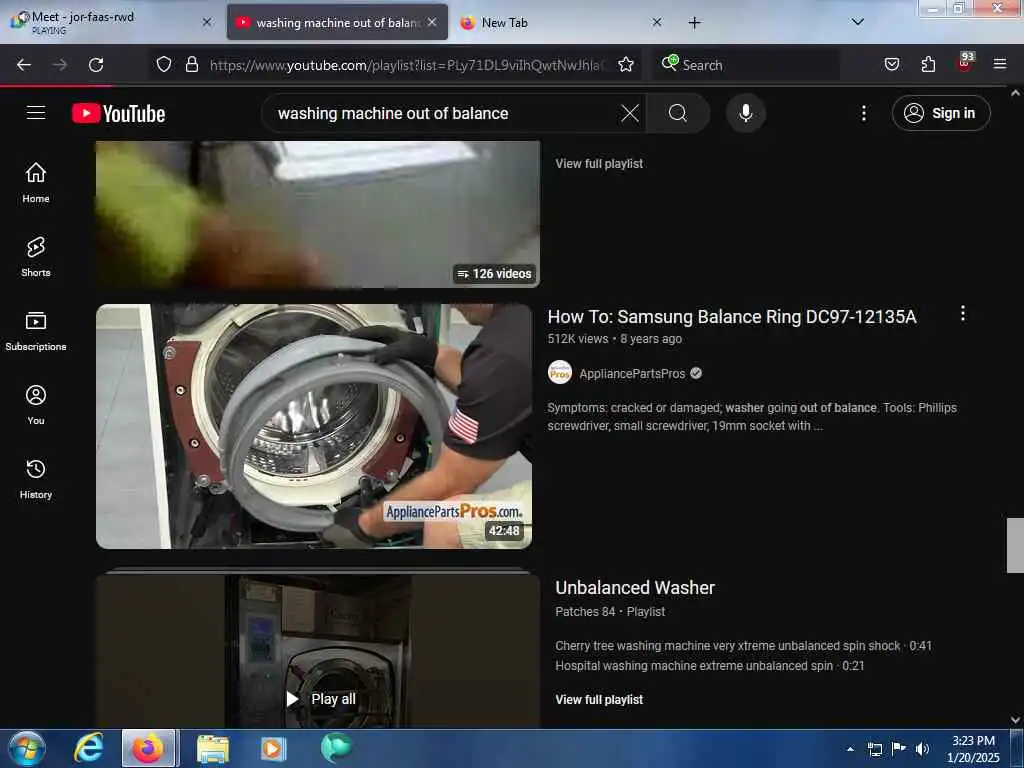Play all in the Unbalanced Washer playlist

(321, 699)
